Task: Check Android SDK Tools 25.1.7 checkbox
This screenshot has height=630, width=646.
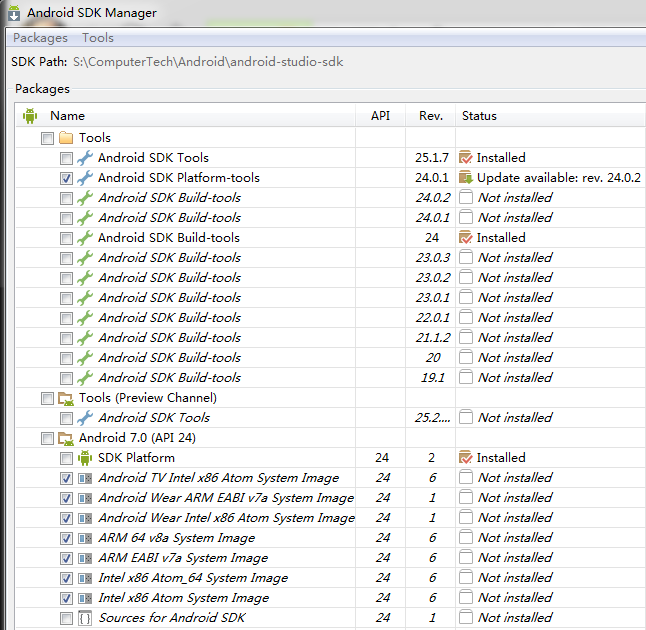Action: 66,158
